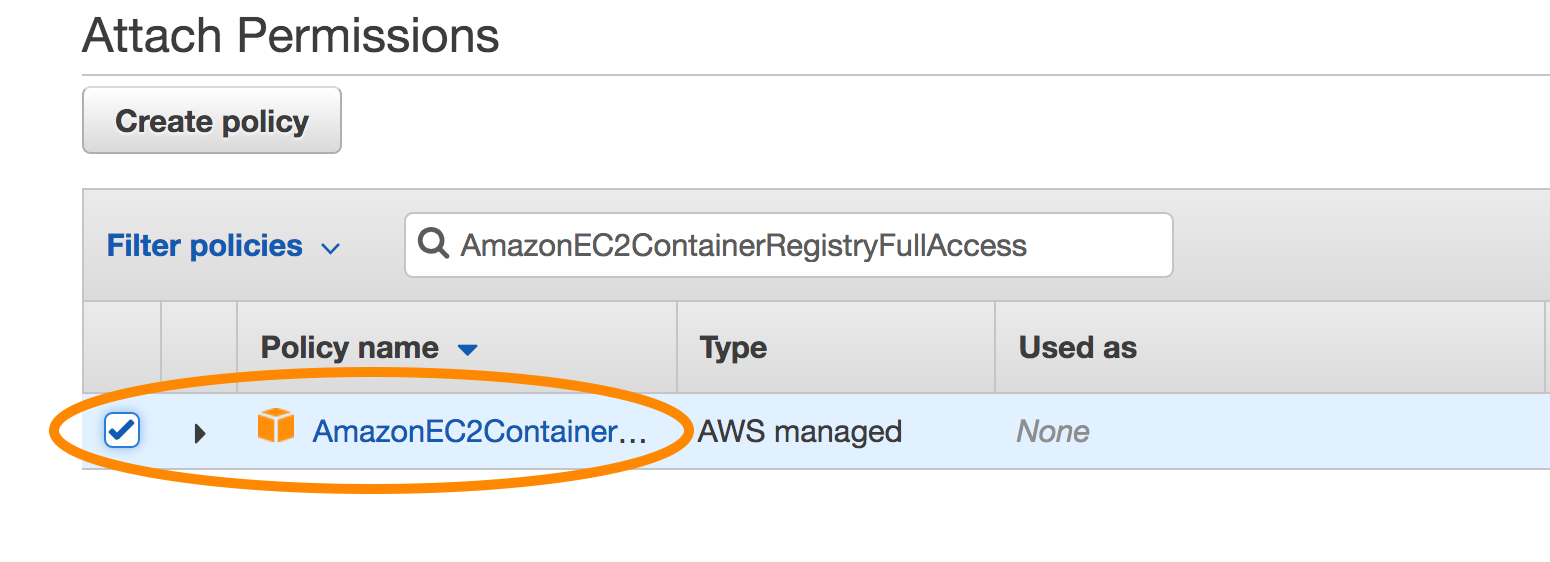Sort by Policy name column header
1550x562 pixels.
point(349,347)
